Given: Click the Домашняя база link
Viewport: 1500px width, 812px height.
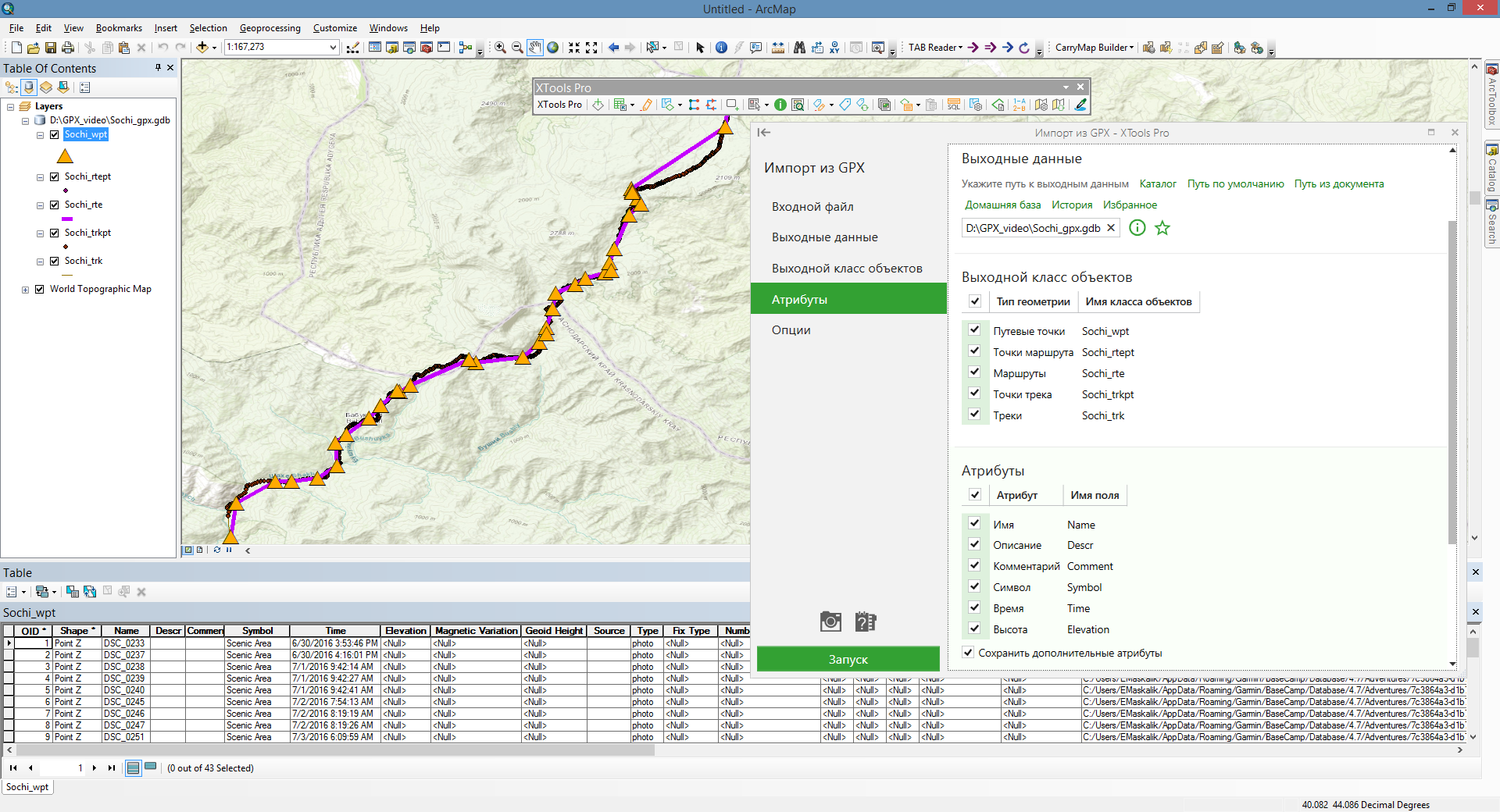Looking at the screenshot, I should click(1002, 205).
